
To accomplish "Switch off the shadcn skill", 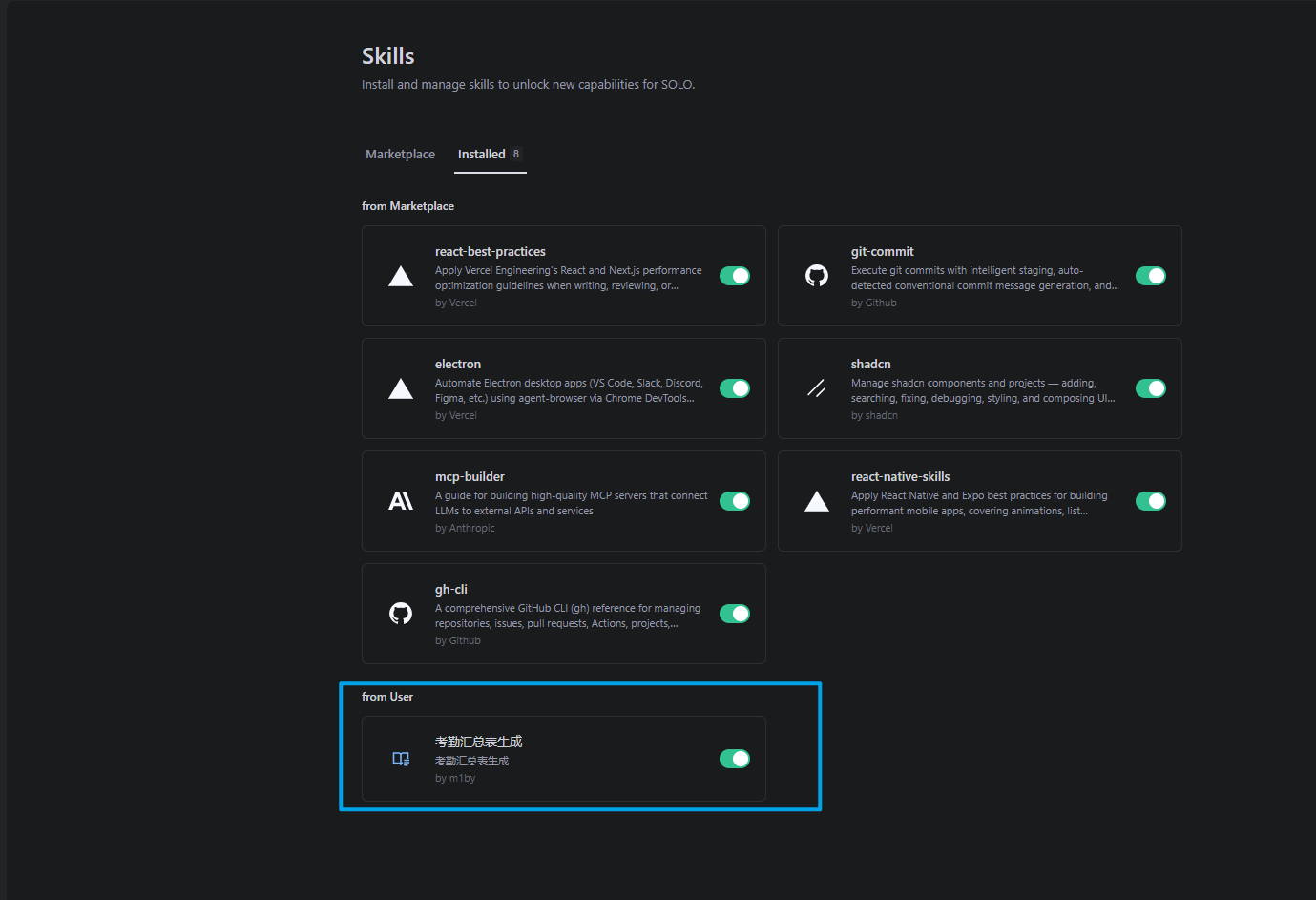I will (1151, 388).
